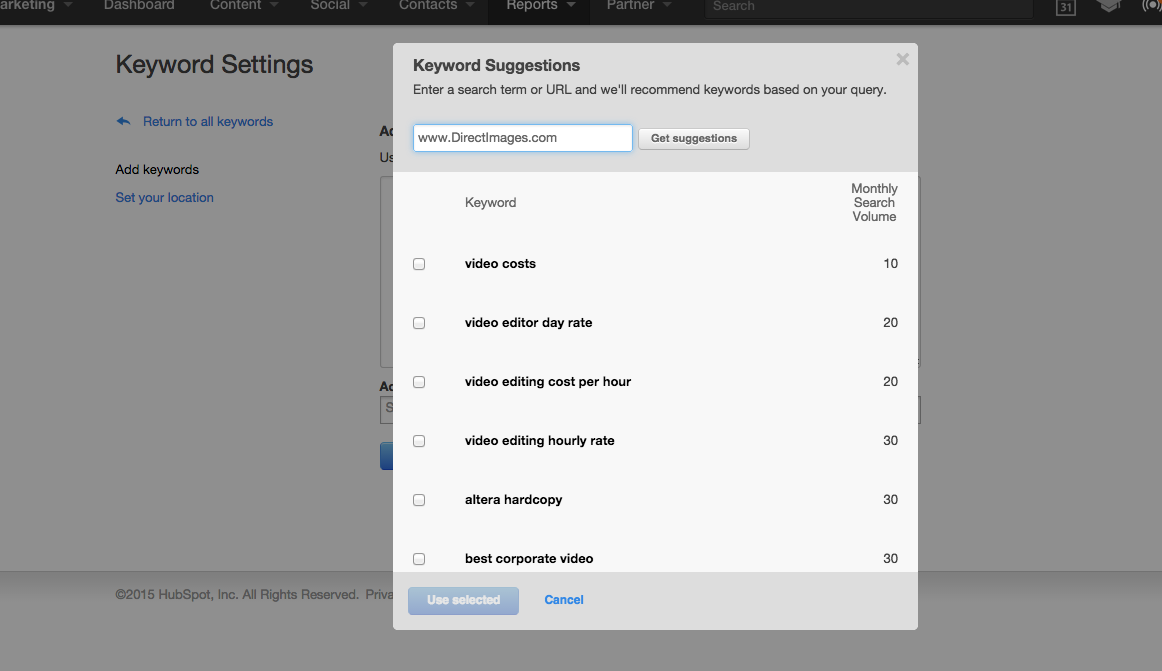Close the Keyword Suggestions dialog
Image resolution: width=1162 pixels, height=671 pixels.
click(x=902, y=60)
